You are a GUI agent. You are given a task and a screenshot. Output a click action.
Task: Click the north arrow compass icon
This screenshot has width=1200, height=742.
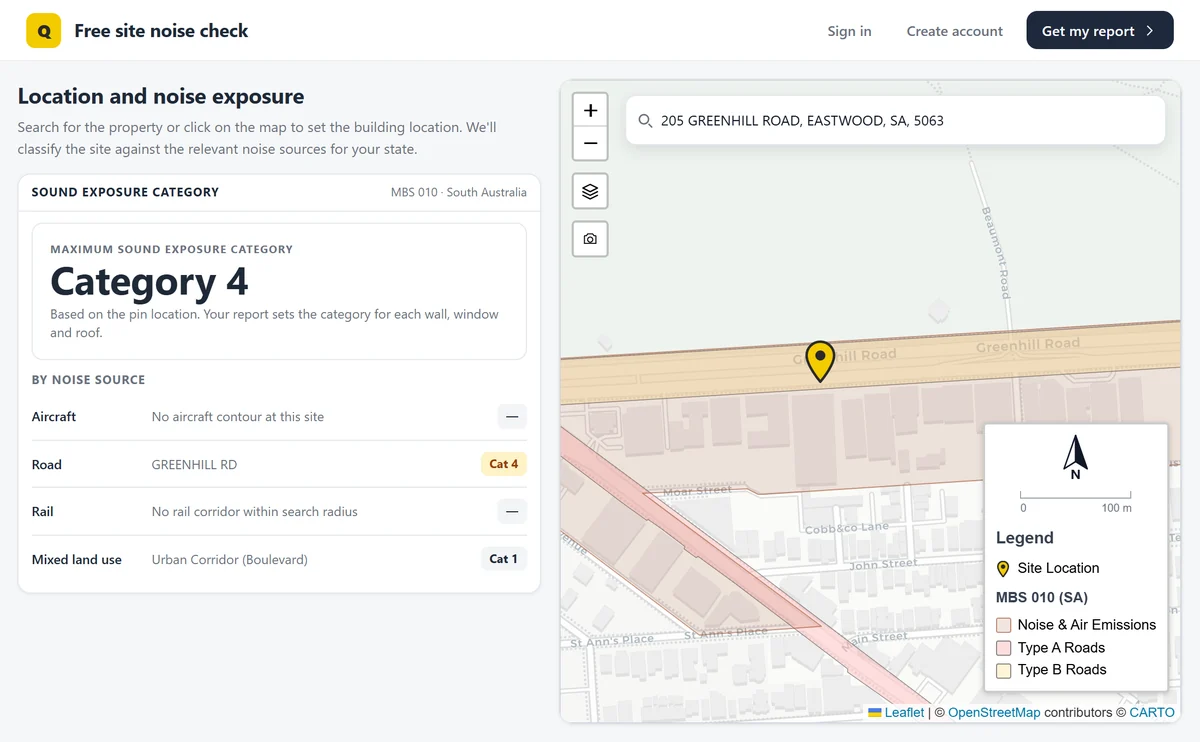coord(1075,456)
